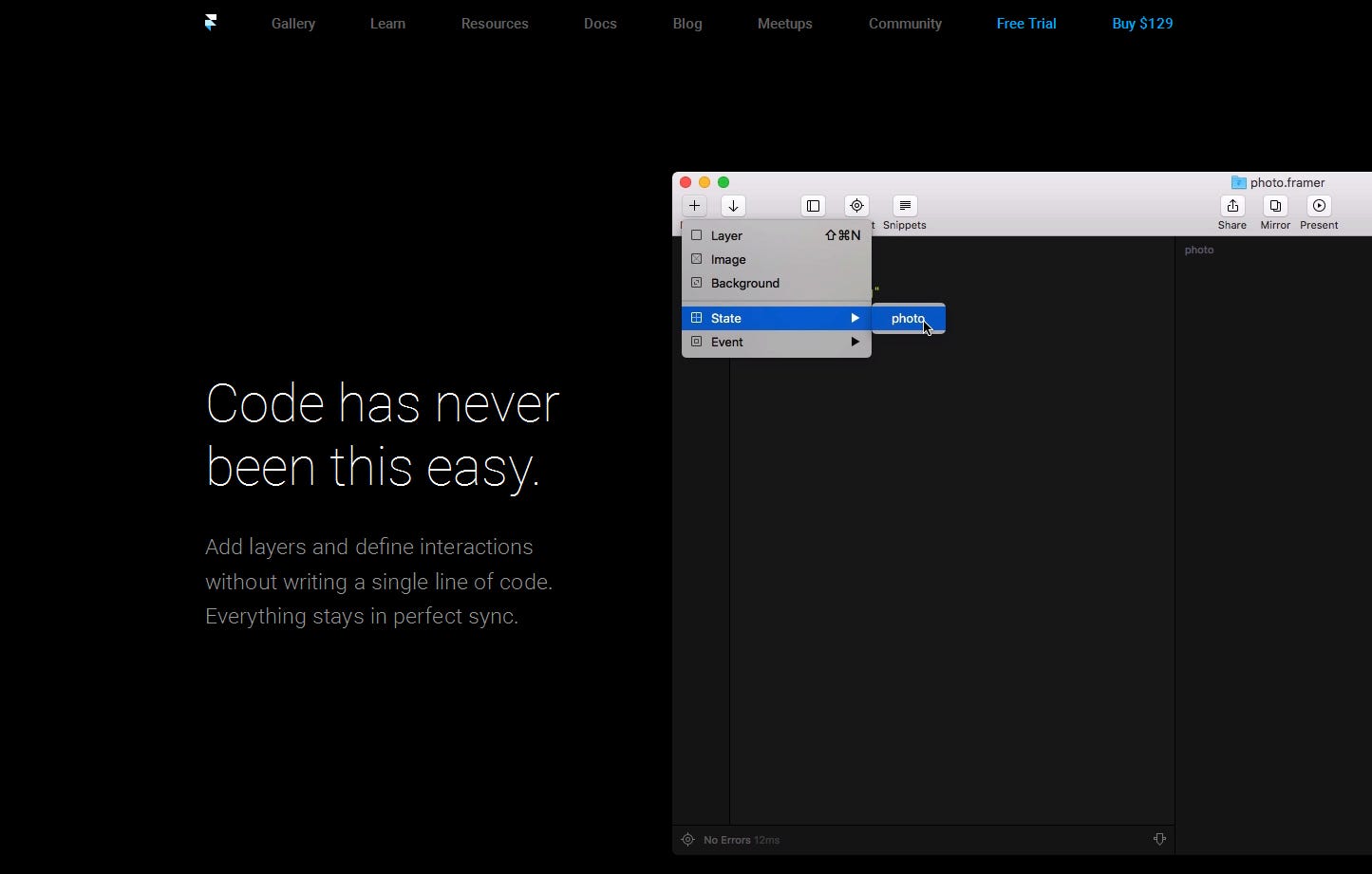The height and width of the screenshot is (874, 1372).
Task: Maximize the window with the green button
Action: [x=724, y=182]
